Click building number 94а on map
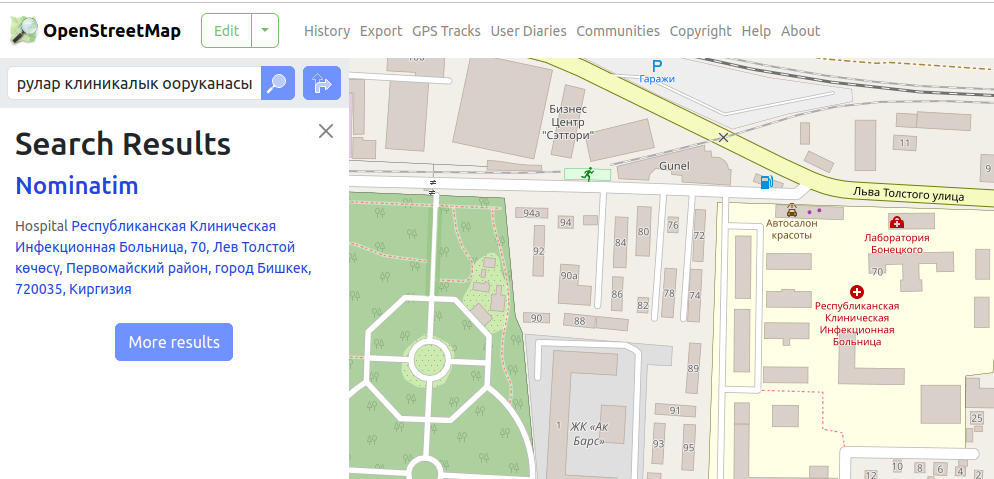 [531, 213]
